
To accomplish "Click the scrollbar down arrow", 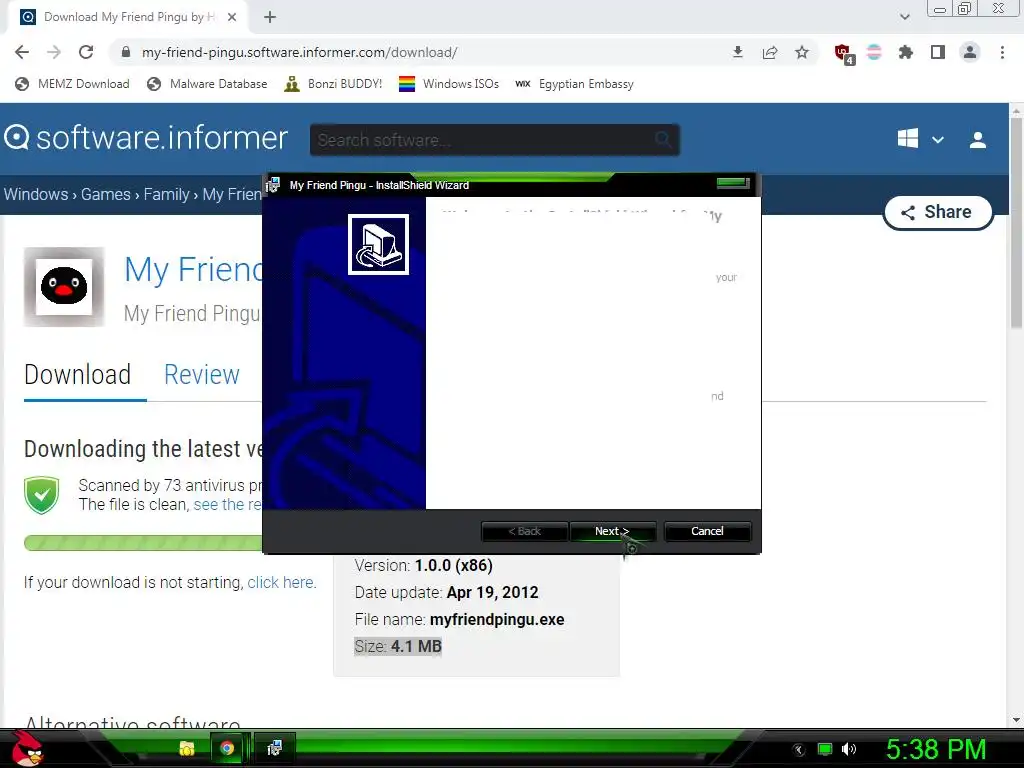I will [x=1016, y=720].
